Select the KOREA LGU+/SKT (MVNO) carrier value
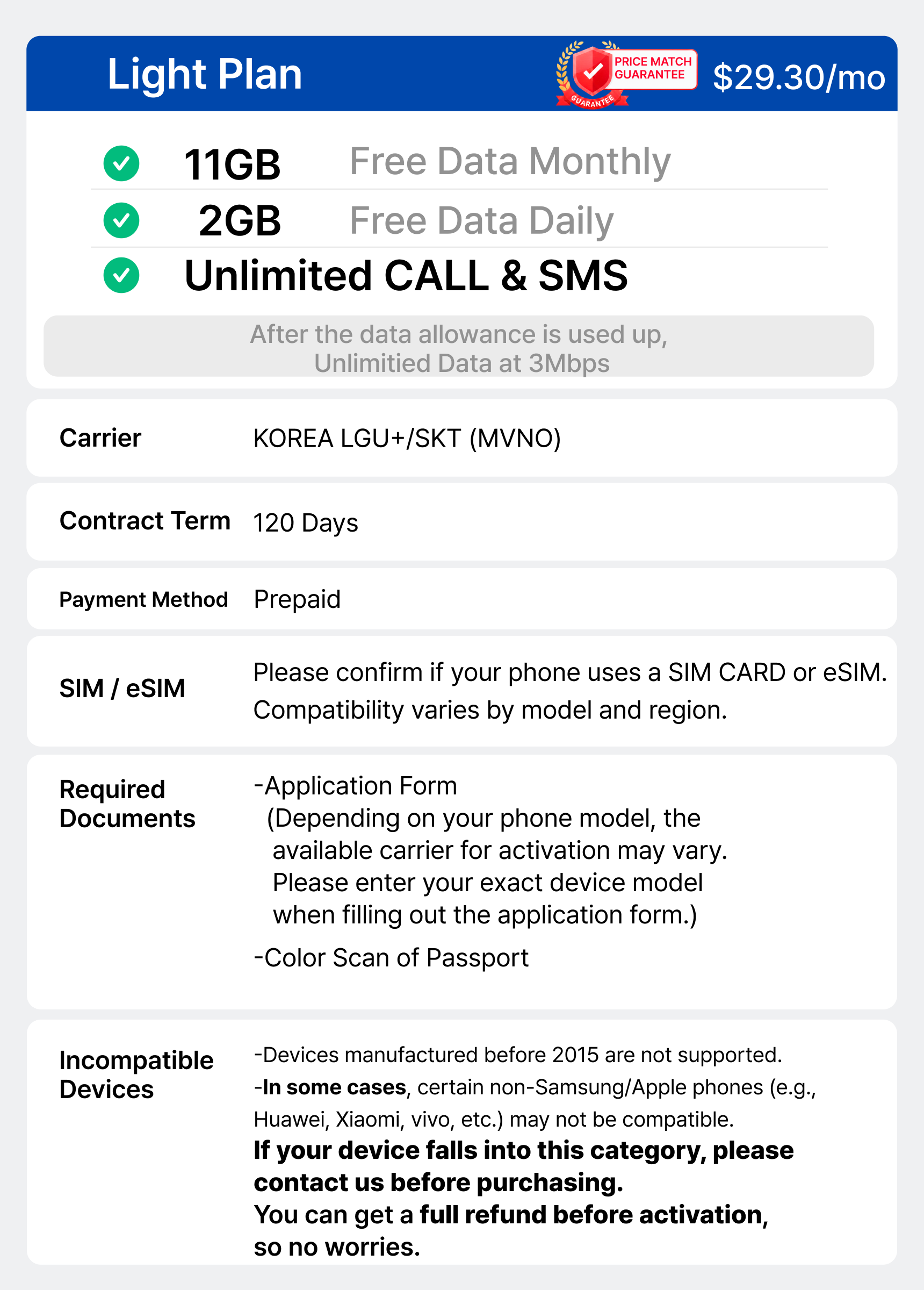The image size is (924, 1290). [x=407, y=439]
